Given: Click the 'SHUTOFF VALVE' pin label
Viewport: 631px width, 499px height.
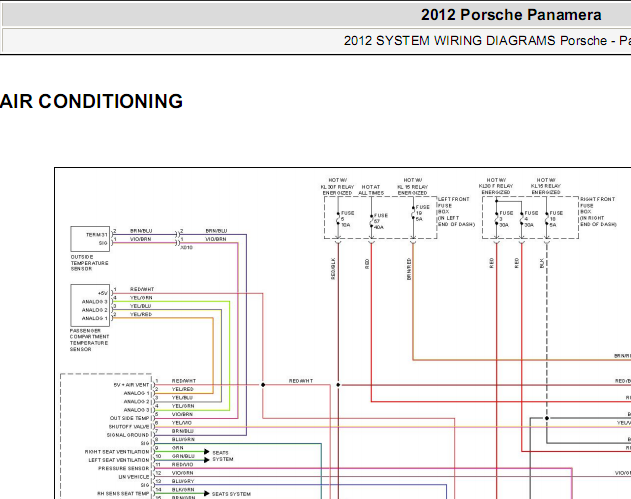Looking at the screenshot, I should (x=129, y=427).
